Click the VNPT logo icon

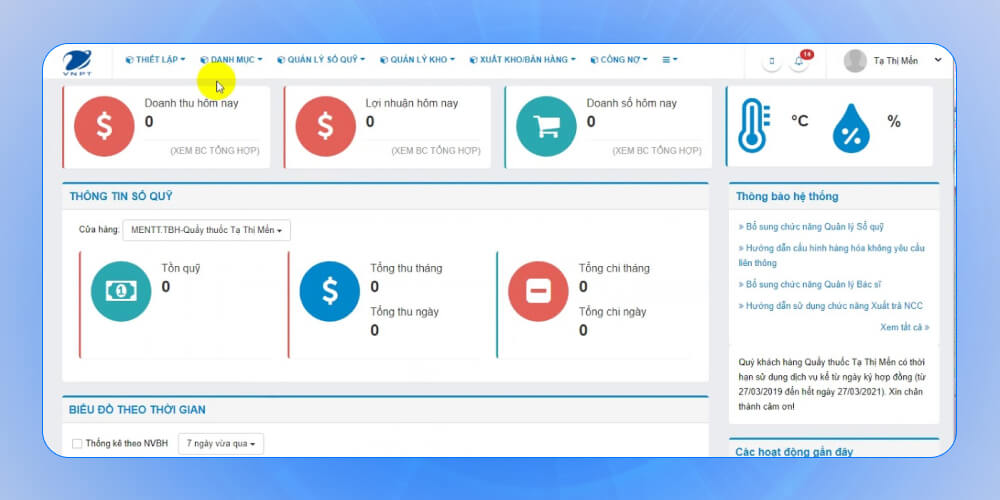click(77, 62)
